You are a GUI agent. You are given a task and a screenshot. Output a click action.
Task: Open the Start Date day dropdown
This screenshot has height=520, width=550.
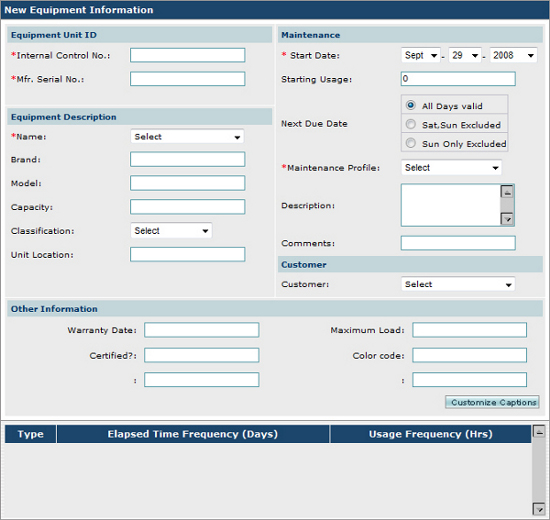pyautogui.click(x=465, y=55)
